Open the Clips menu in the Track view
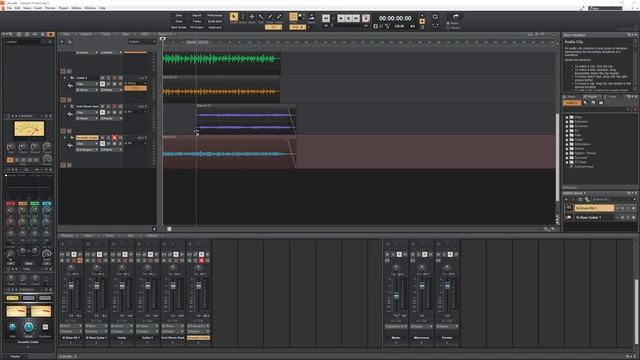Viewport: 640px width, 360px height. [125, 34]
